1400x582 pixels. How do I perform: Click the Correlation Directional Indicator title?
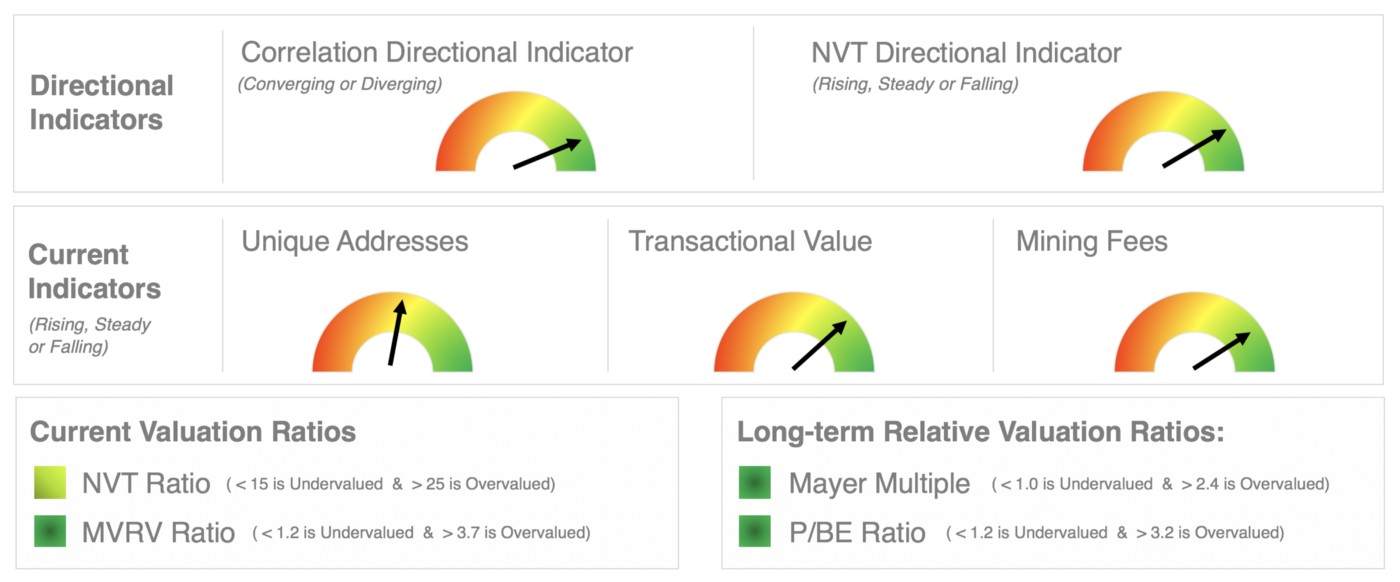[437, 52]
